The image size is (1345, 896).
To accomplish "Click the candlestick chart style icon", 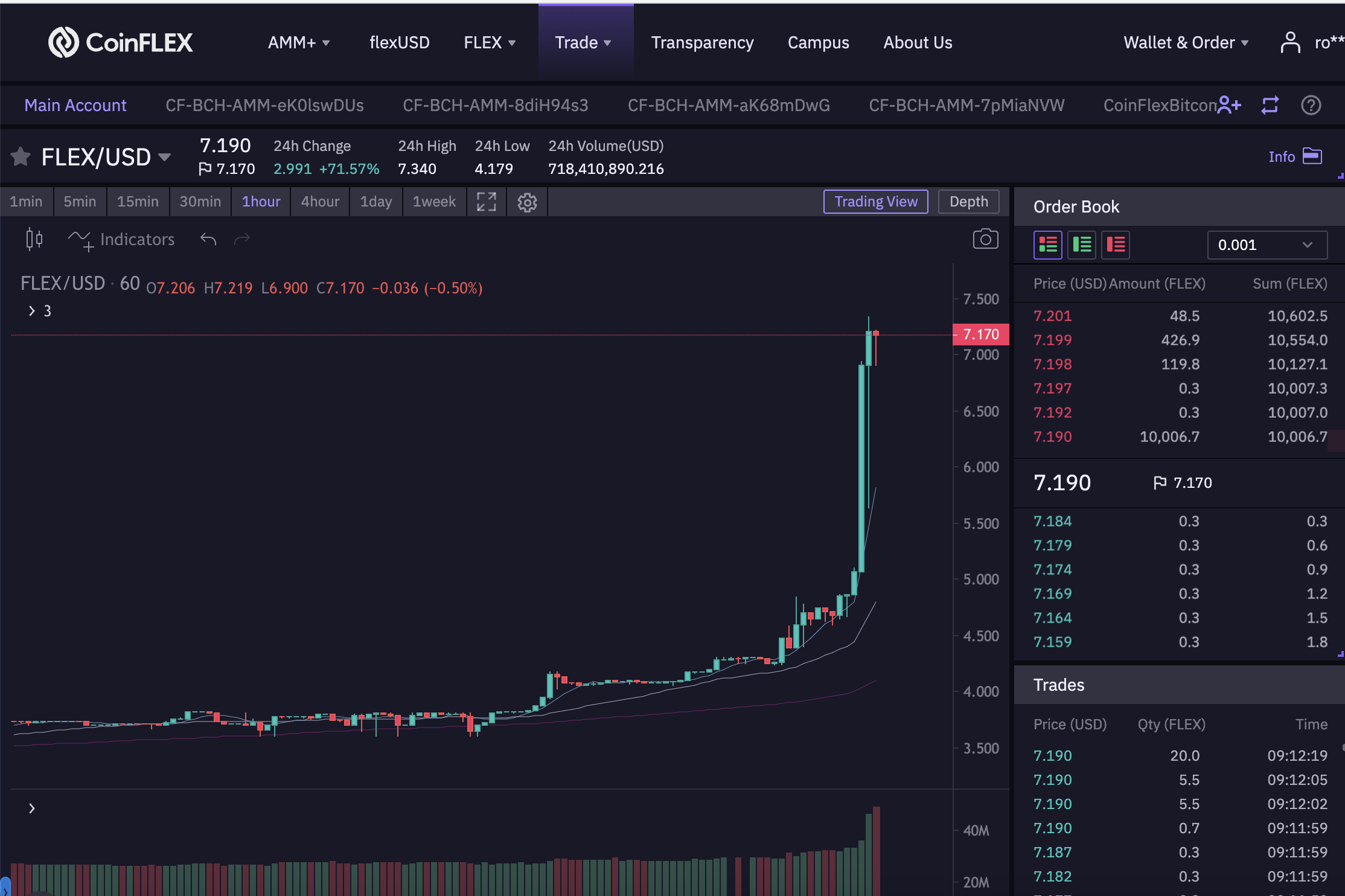I will click(34, 239).
